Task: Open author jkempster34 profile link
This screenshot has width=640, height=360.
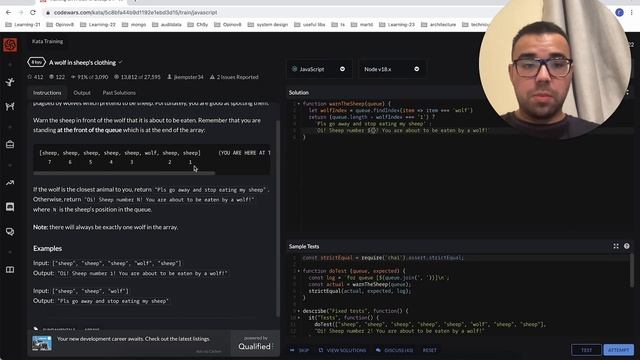Action: tap(185, 77)
